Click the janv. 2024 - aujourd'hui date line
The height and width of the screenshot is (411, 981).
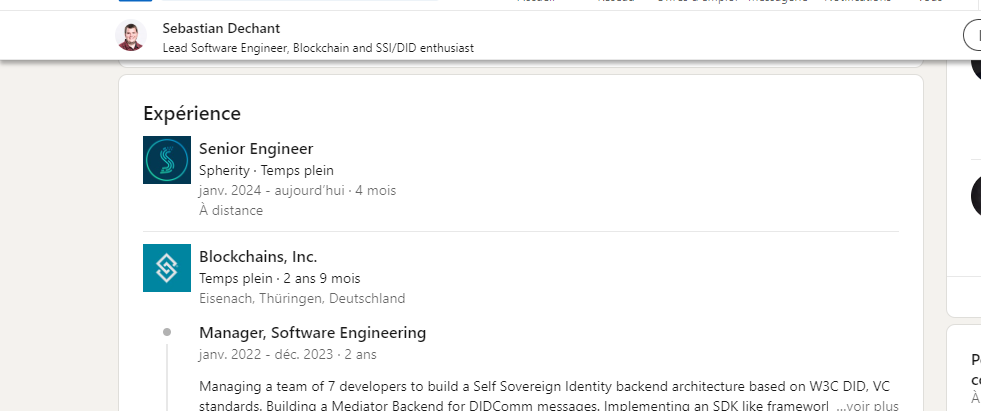[x=297, y=190]
